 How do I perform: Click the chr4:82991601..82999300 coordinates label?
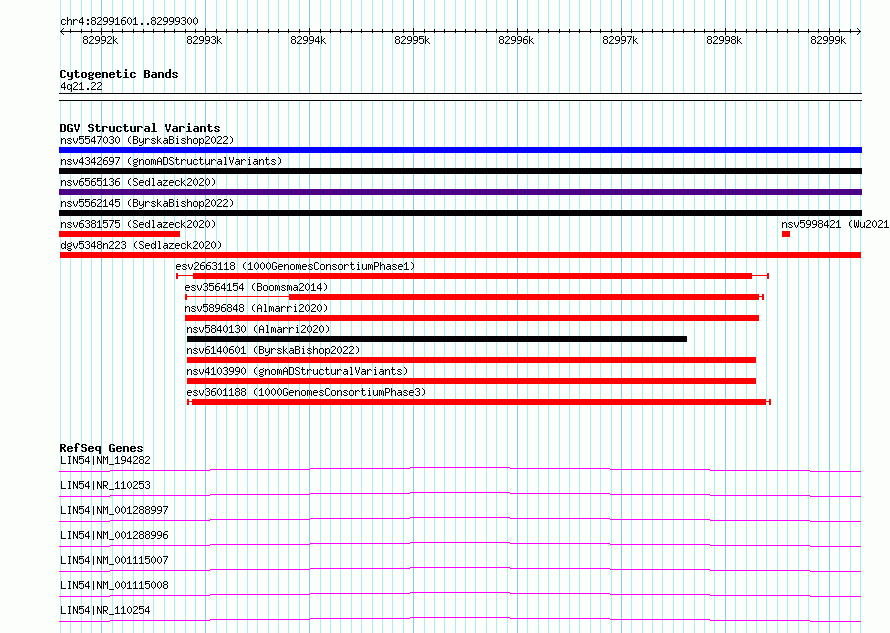[x=129, y=21]
